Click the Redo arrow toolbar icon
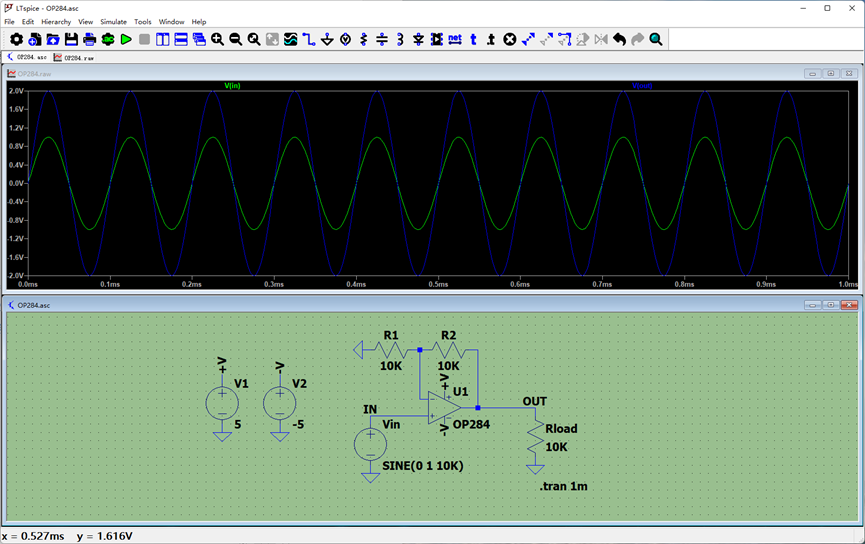Image resolution: width=865 pixels, height=544 pixels. pos(638,39)
